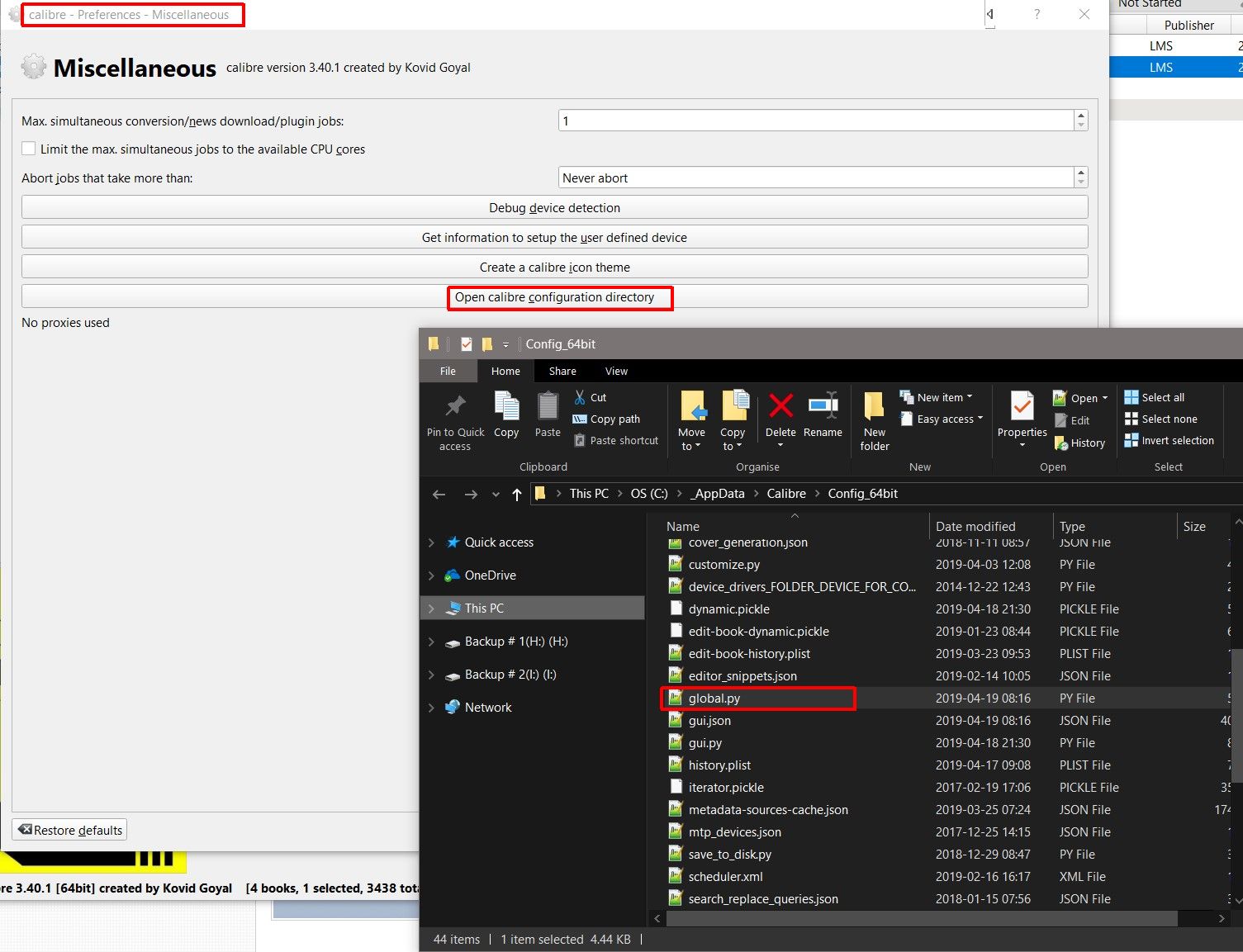
Task: Click the red Delete icon
Action: 780,405
